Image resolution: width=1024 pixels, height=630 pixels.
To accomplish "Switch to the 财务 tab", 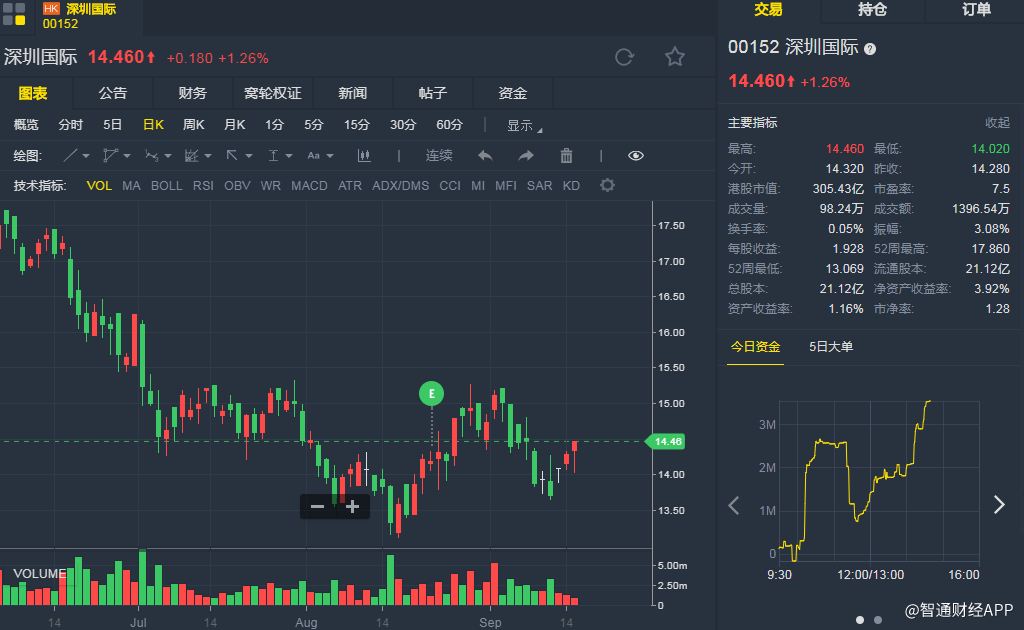I will [x=192, y=93].
